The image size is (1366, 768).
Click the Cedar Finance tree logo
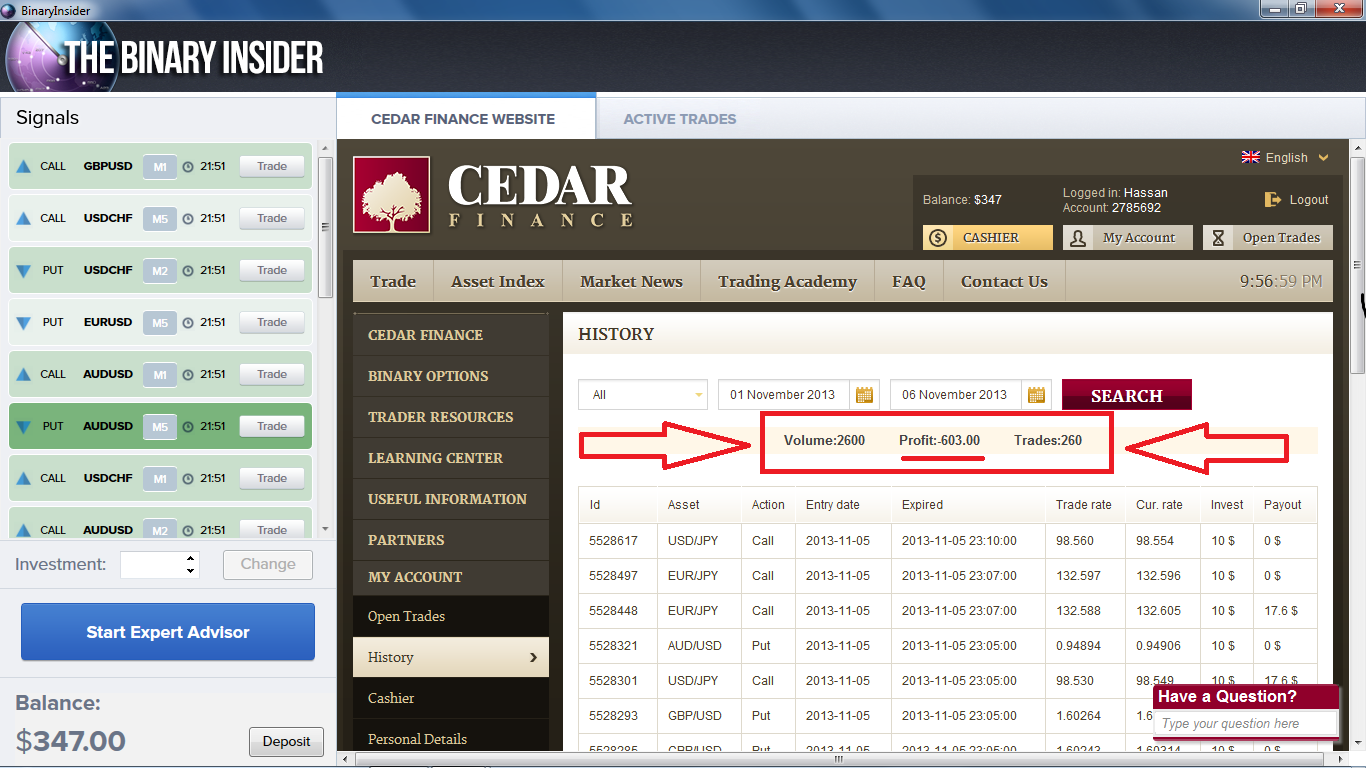pos(391,194)
